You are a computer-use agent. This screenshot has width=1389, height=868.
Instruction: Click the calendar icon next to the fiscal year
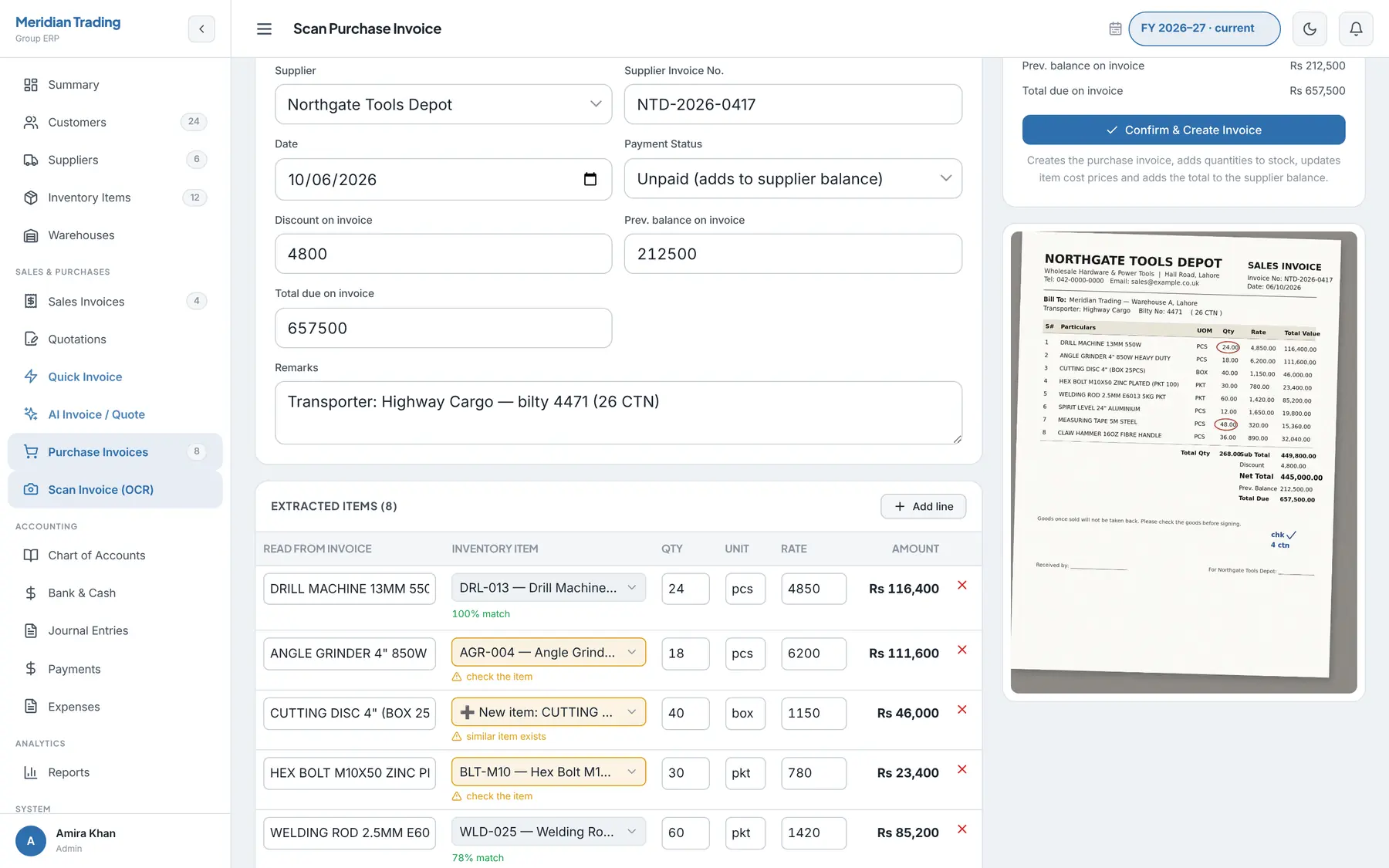point(1115,29)
